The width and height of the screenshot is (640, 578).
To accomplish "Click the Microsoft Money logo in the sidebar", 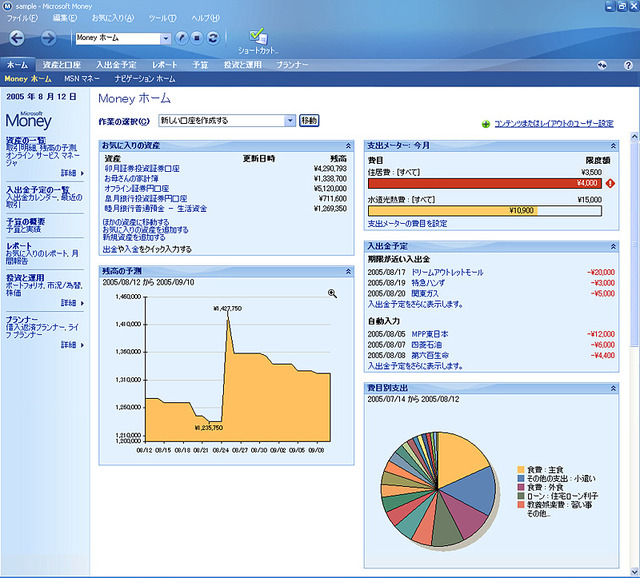I will (29, 120).
